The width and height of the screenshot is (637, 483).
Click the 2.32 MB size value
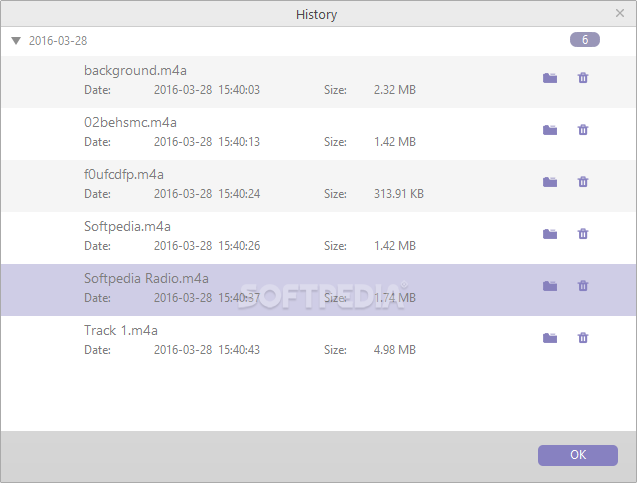pyautogui.click(x=394, y=90)
